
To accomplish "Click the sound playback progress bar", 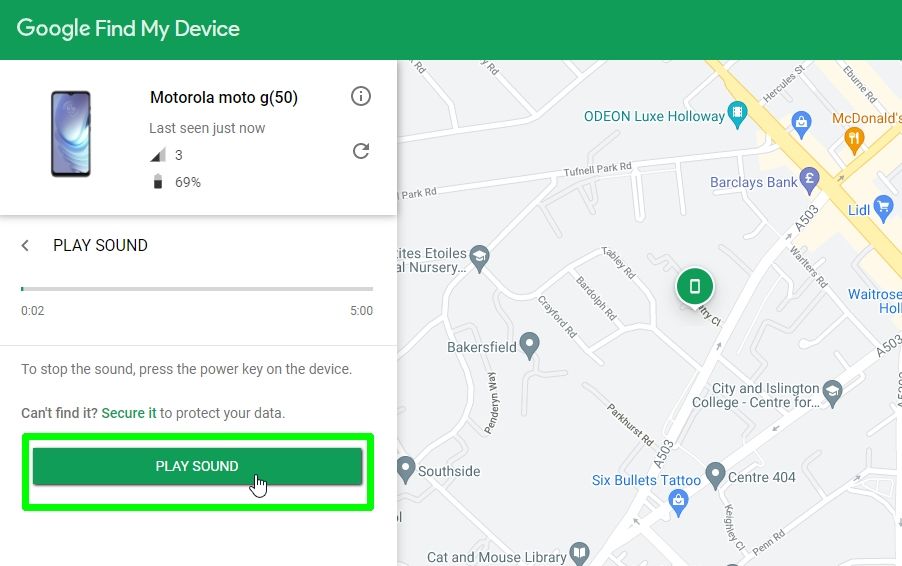I will (x=197, y=289).
